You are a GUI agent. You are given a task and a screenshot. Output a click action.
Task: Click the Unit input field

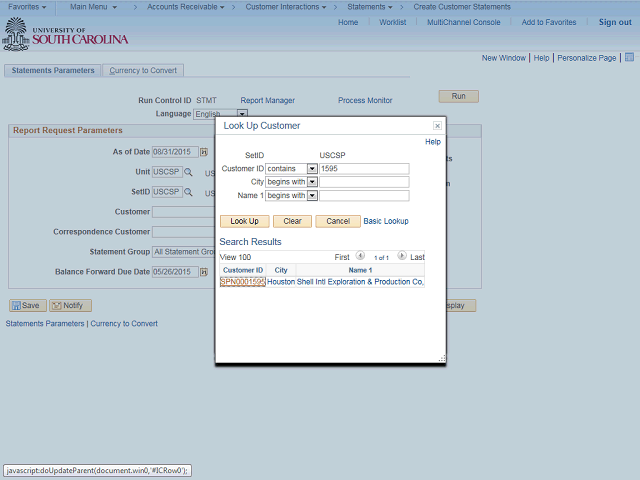coord(167,172)
